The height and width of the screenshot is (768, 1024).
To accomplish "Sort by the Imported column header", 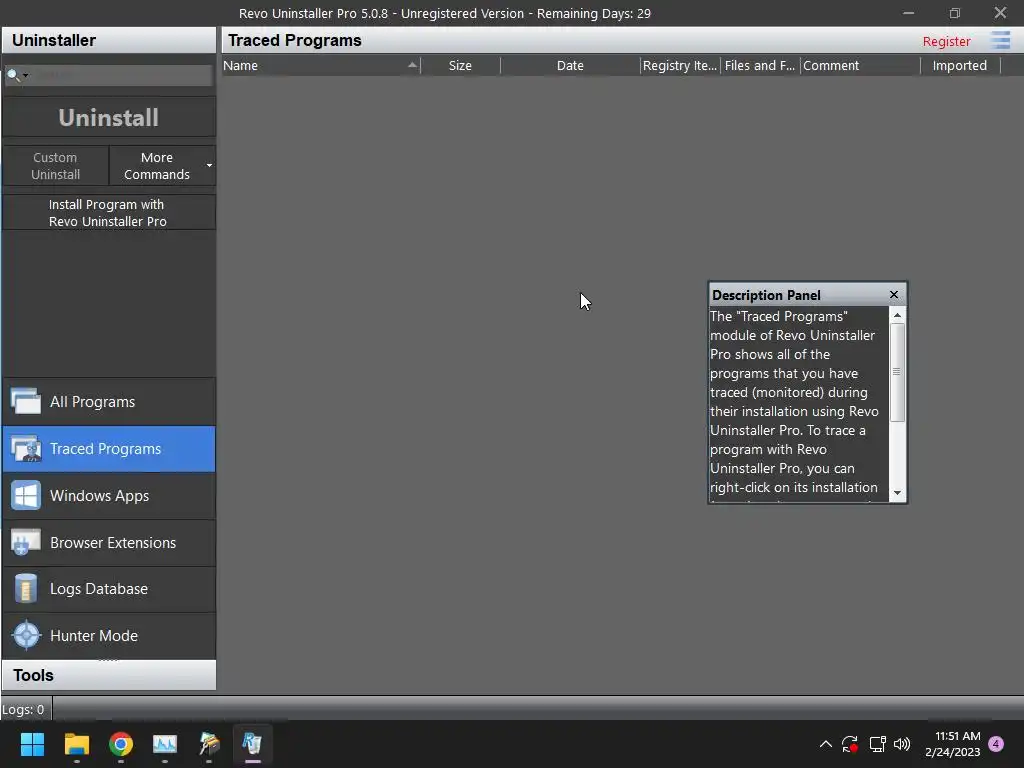I will [x=960, y=65].
